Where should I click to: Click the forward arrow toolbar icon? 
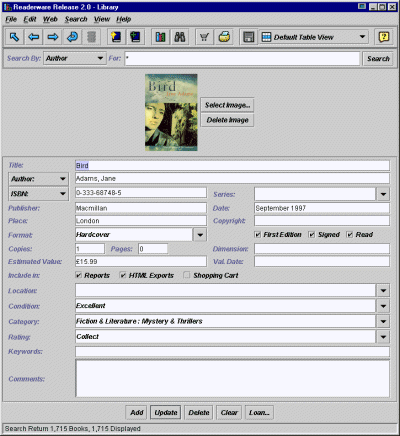(x=53, y=37)
